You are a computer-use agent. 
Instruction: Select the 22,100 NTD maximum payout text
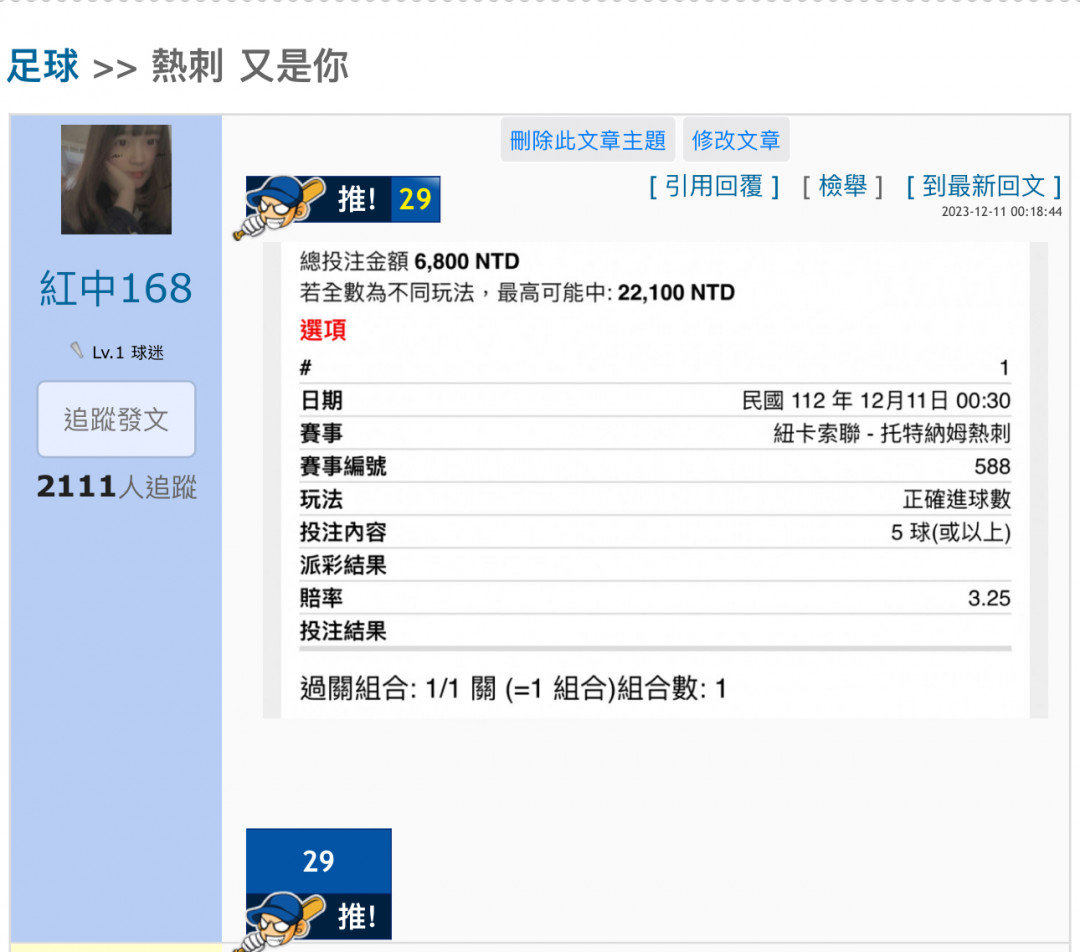click(676, 293)
